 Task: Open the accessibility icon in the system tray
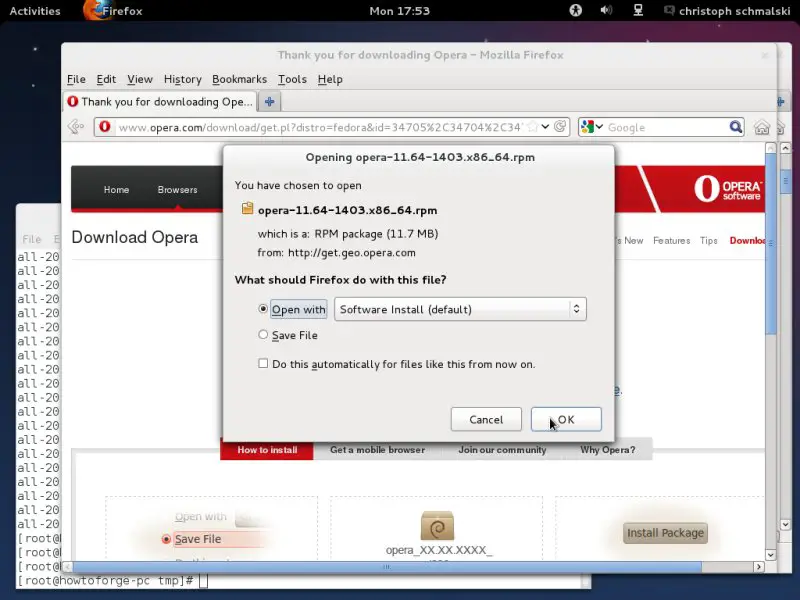576,10
